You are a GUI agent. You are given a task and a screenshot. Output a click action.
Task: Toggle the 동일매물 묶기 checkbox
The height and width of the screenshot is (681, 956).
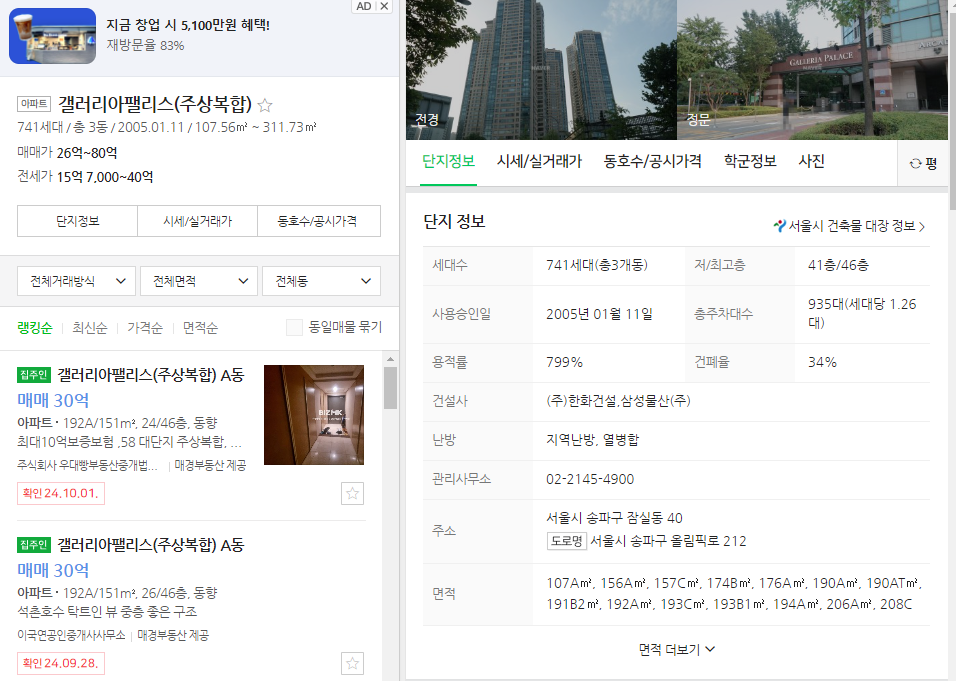click(x=294, y=327)
